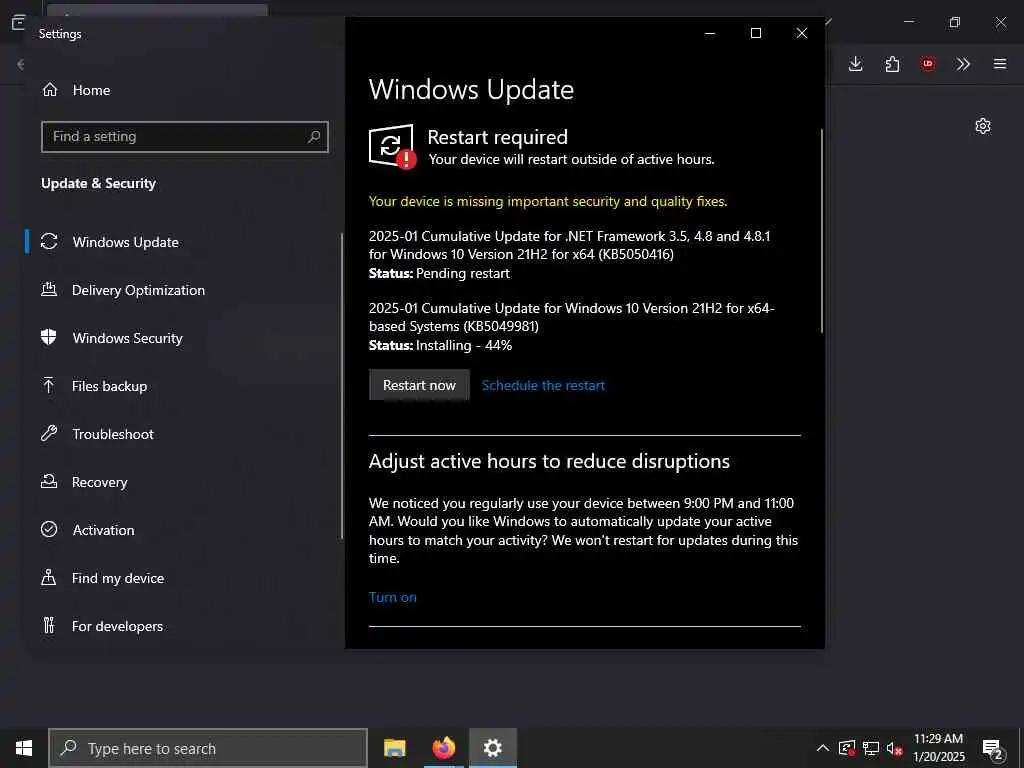1024x768 pixels.
Task: Open the notification center icon
Action: coord(993,749)
